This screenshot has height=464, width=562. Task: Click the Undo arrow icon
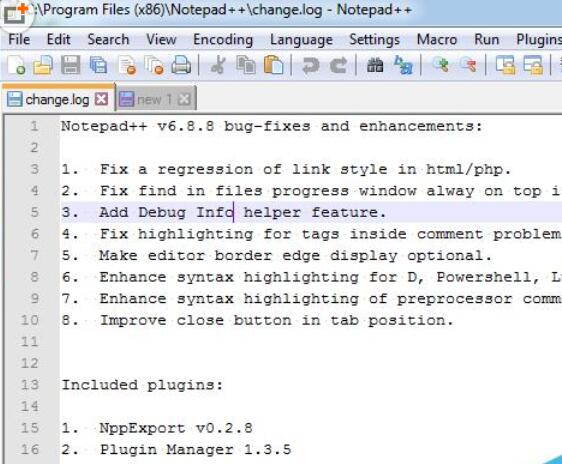pos(310,65)
